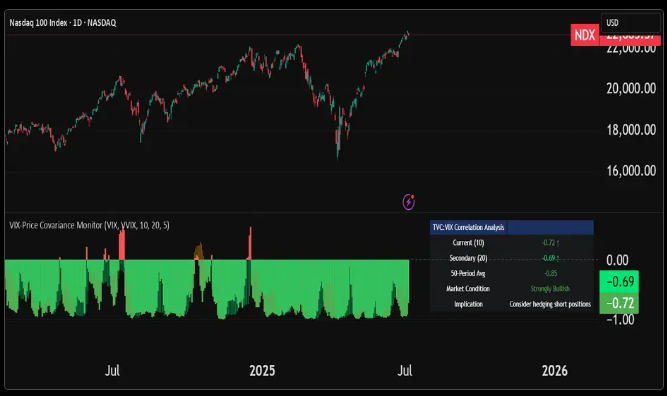Click the 50-Period Avg row label
This screenshot has width=667, height=396.
[468, 273]
